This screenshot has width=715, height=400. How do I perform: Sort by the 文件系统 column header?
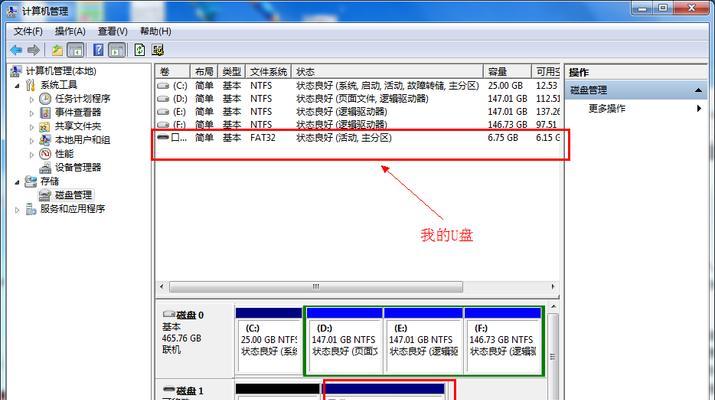(x=269, y=72)
